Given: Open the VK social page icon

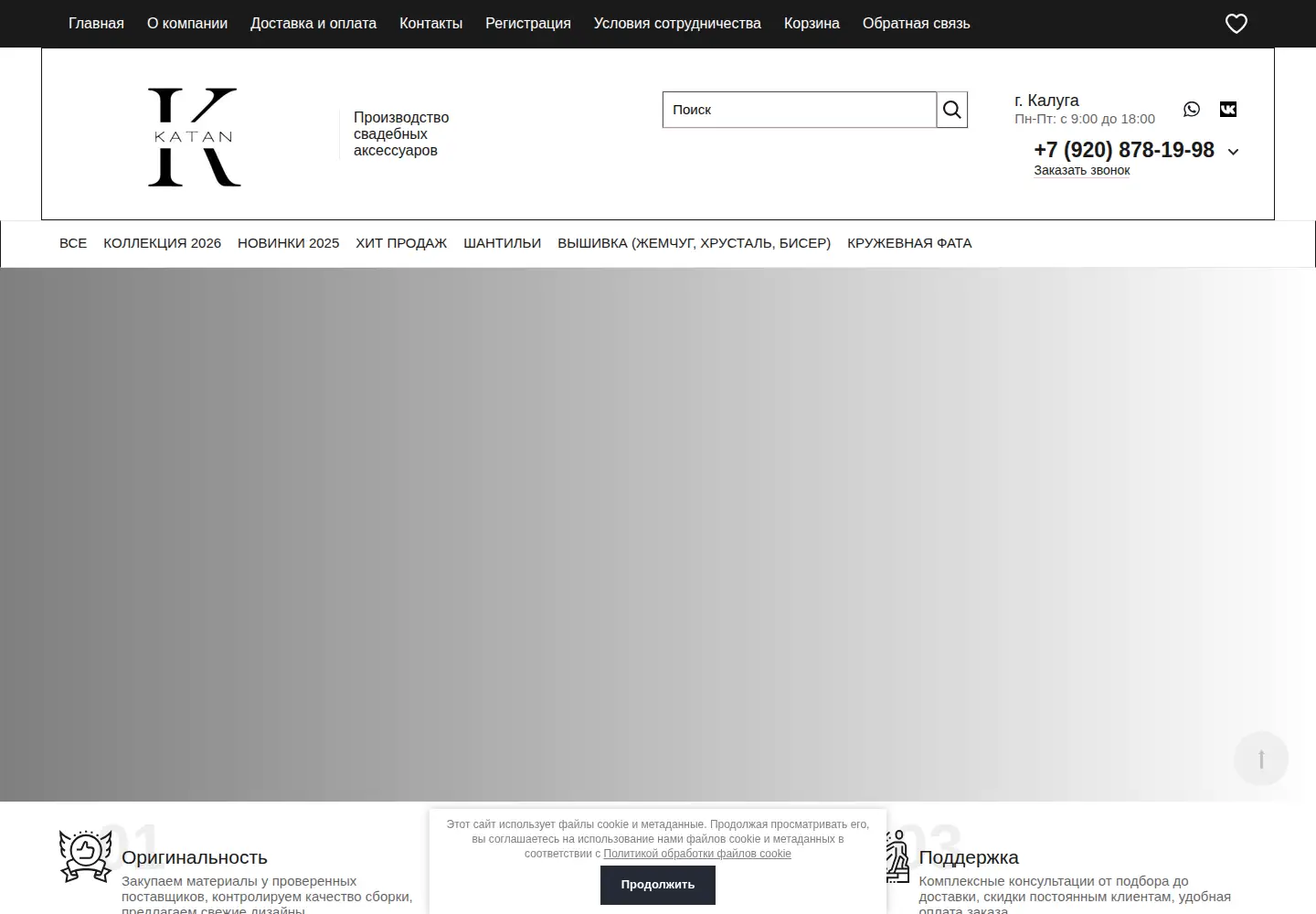Looking at the screenshot, I should coord(1228,109).
